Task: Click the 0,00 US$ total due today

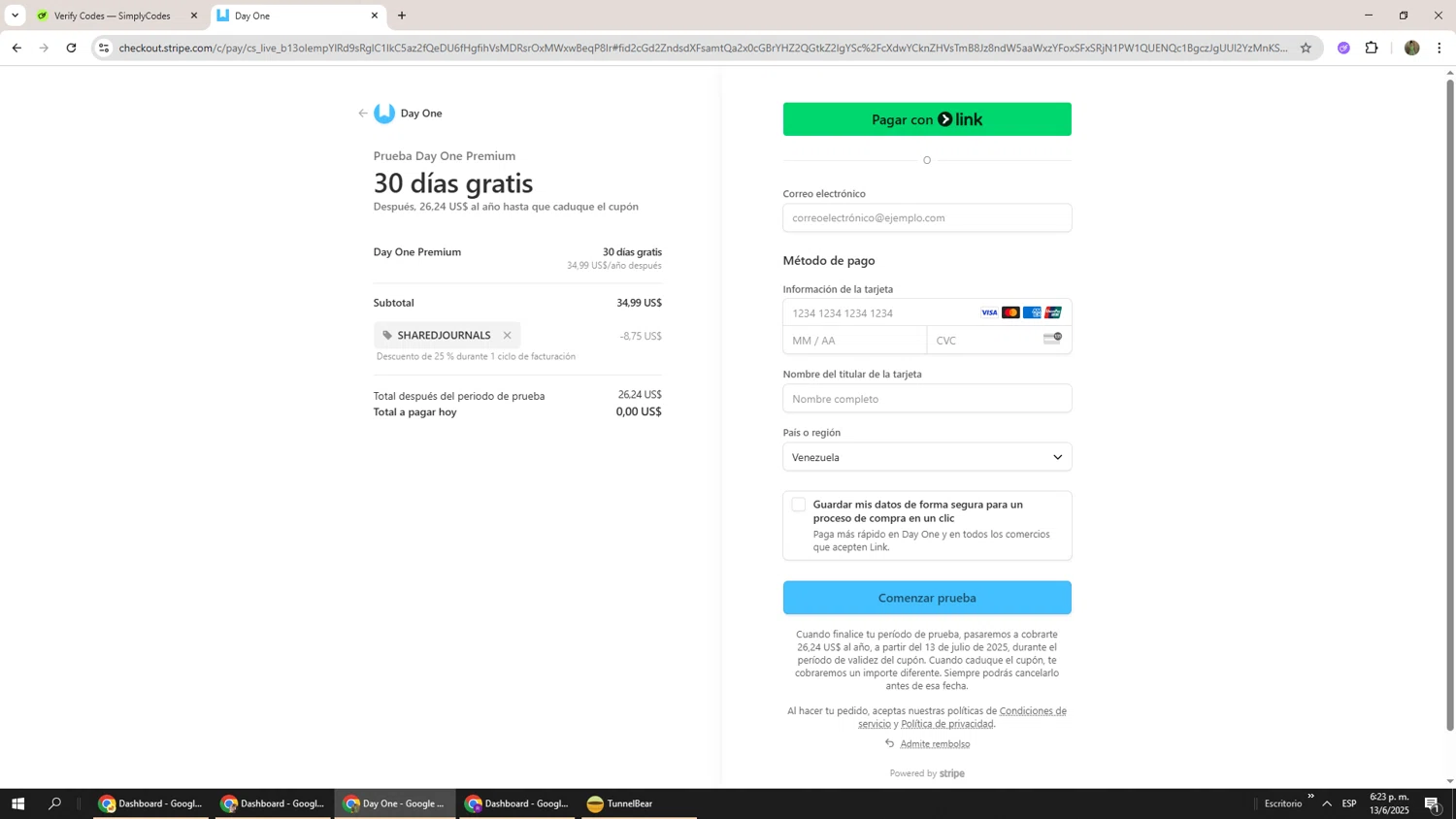Action: coord(639,411)
